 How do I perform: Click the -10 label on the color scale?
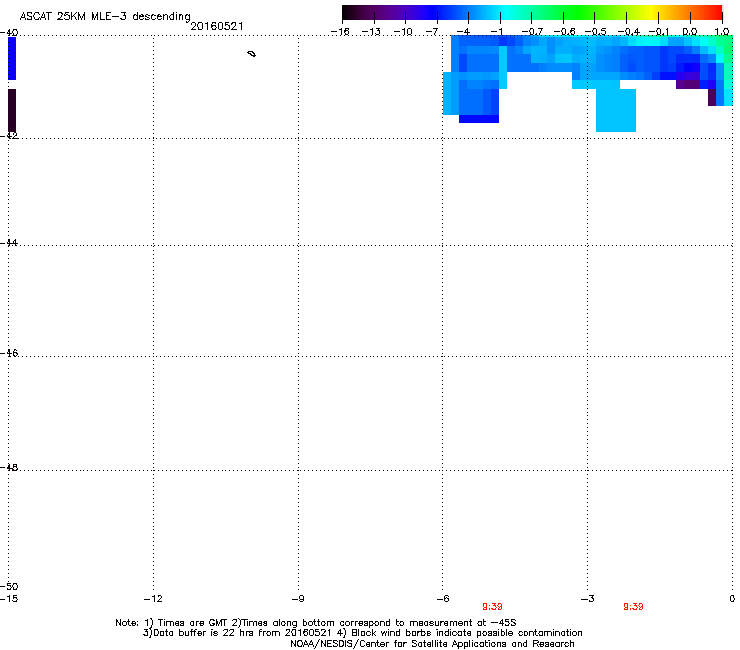403,32
